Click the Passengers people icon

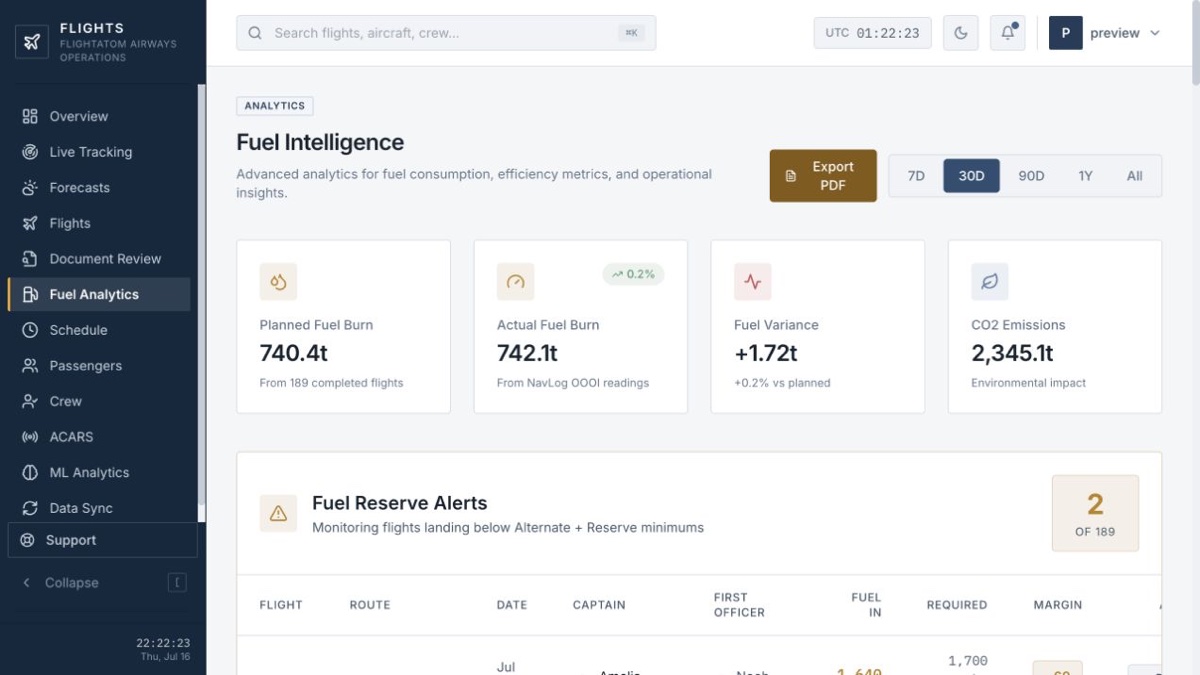pyautogui.click(x=30, y=366)
